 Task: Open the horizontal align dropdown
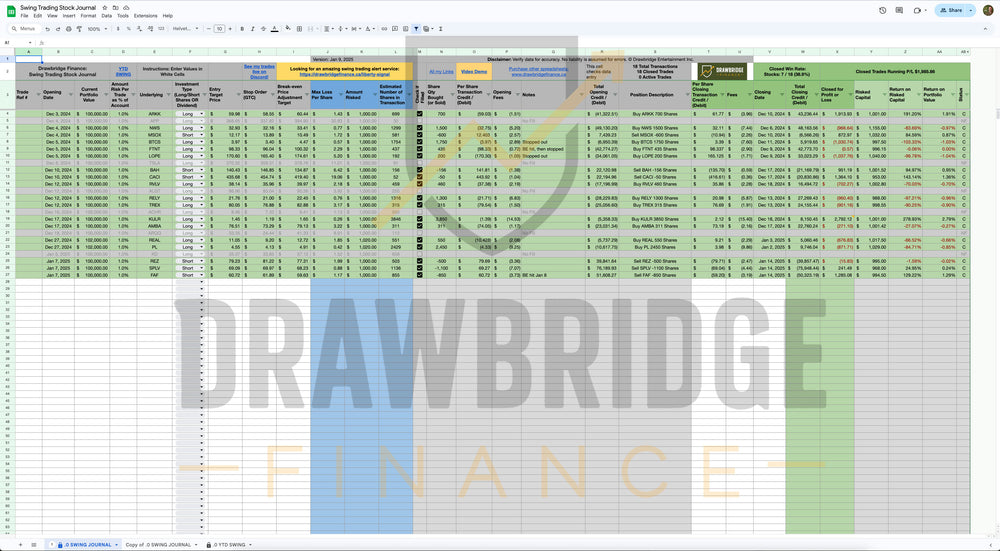coord(328,29)
